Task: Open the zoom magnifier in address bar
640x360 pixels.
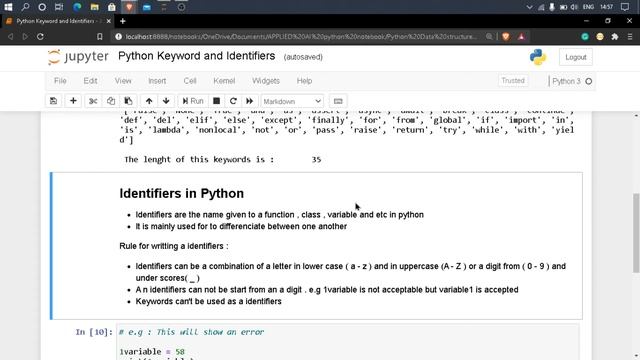Action: click(x=489, y=37)
